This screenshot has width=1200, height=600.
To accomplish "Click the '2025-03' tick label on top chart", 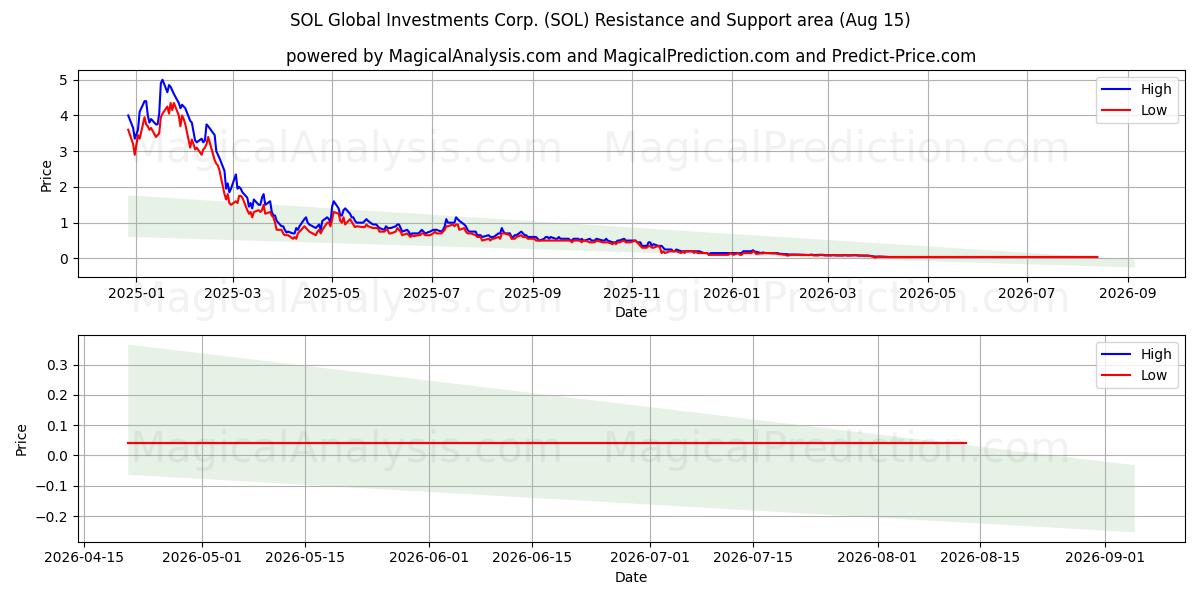I will [233, 293].
